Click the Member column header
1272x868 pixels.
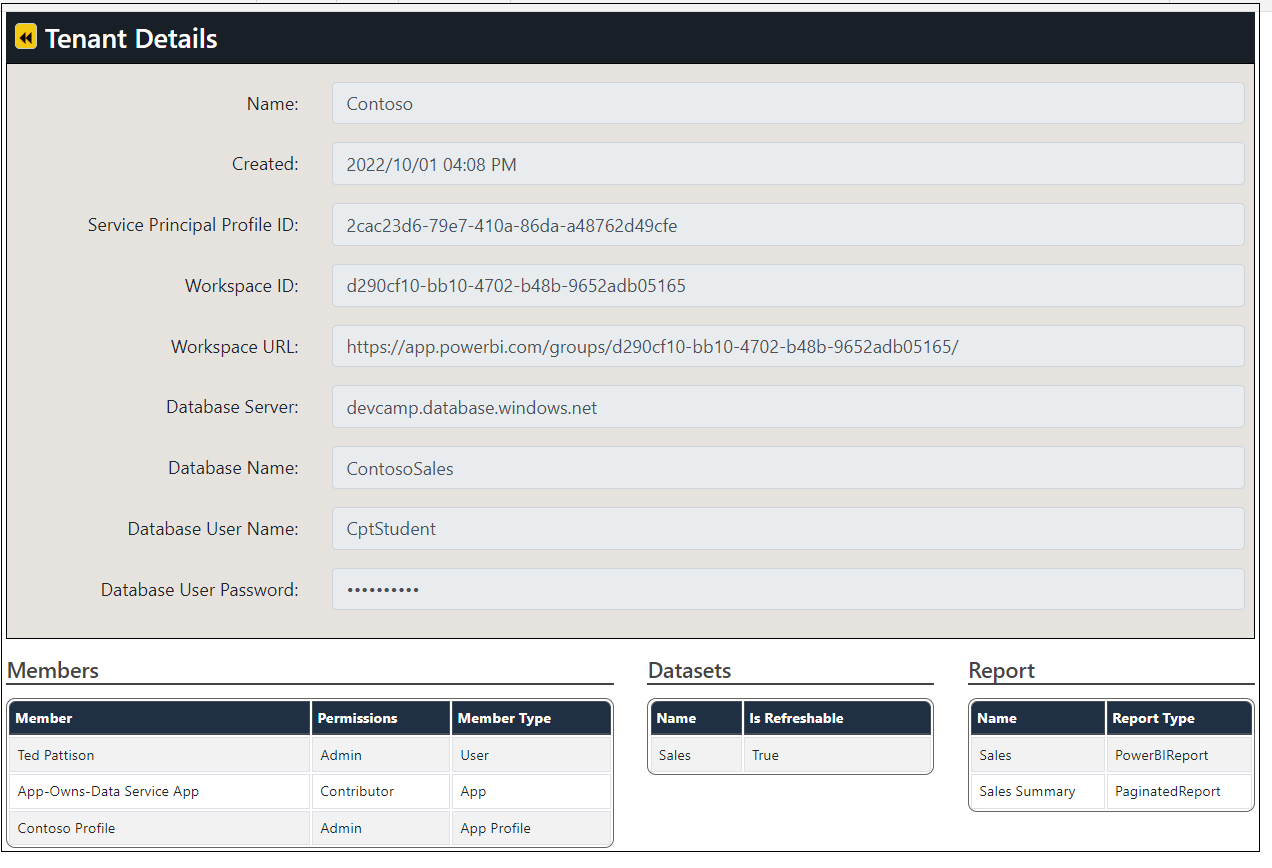160,718
